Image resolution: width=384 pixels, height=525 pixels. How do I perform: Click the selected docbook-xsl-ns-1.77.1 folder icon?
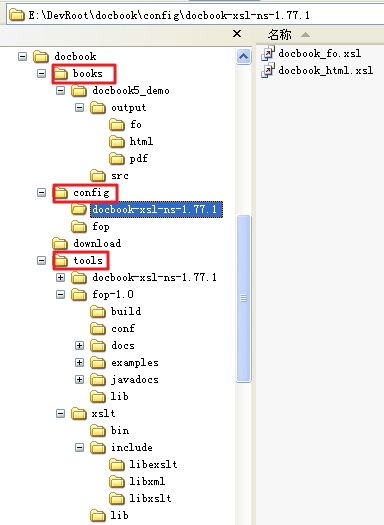(x=79, y=210)
